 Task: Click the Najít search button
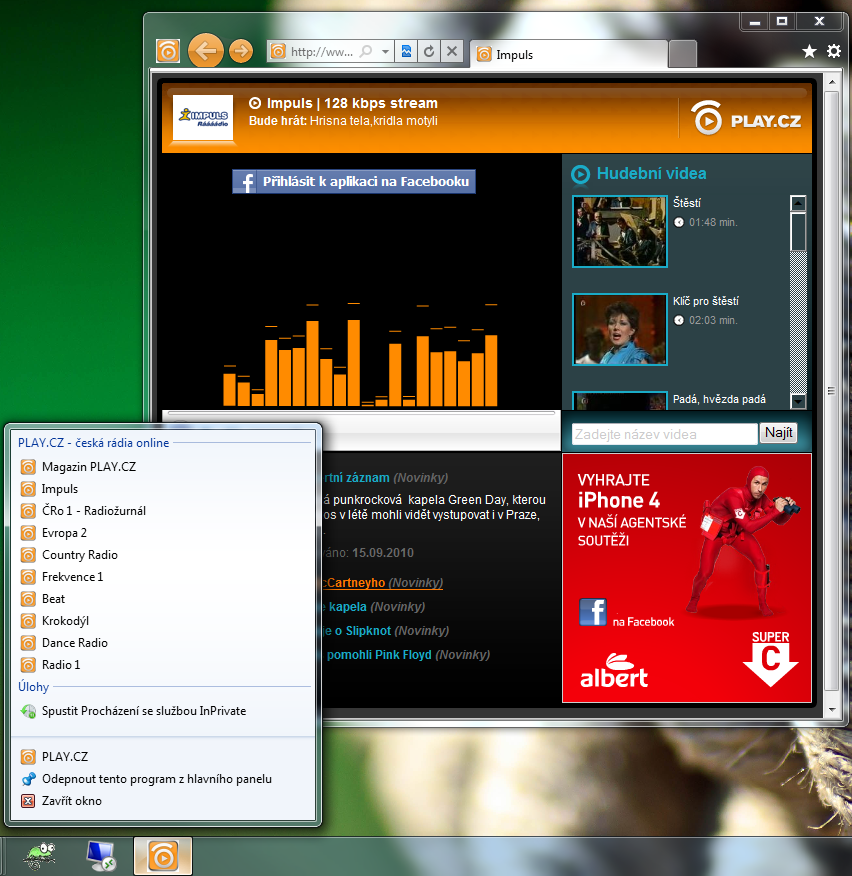point(778,433)
